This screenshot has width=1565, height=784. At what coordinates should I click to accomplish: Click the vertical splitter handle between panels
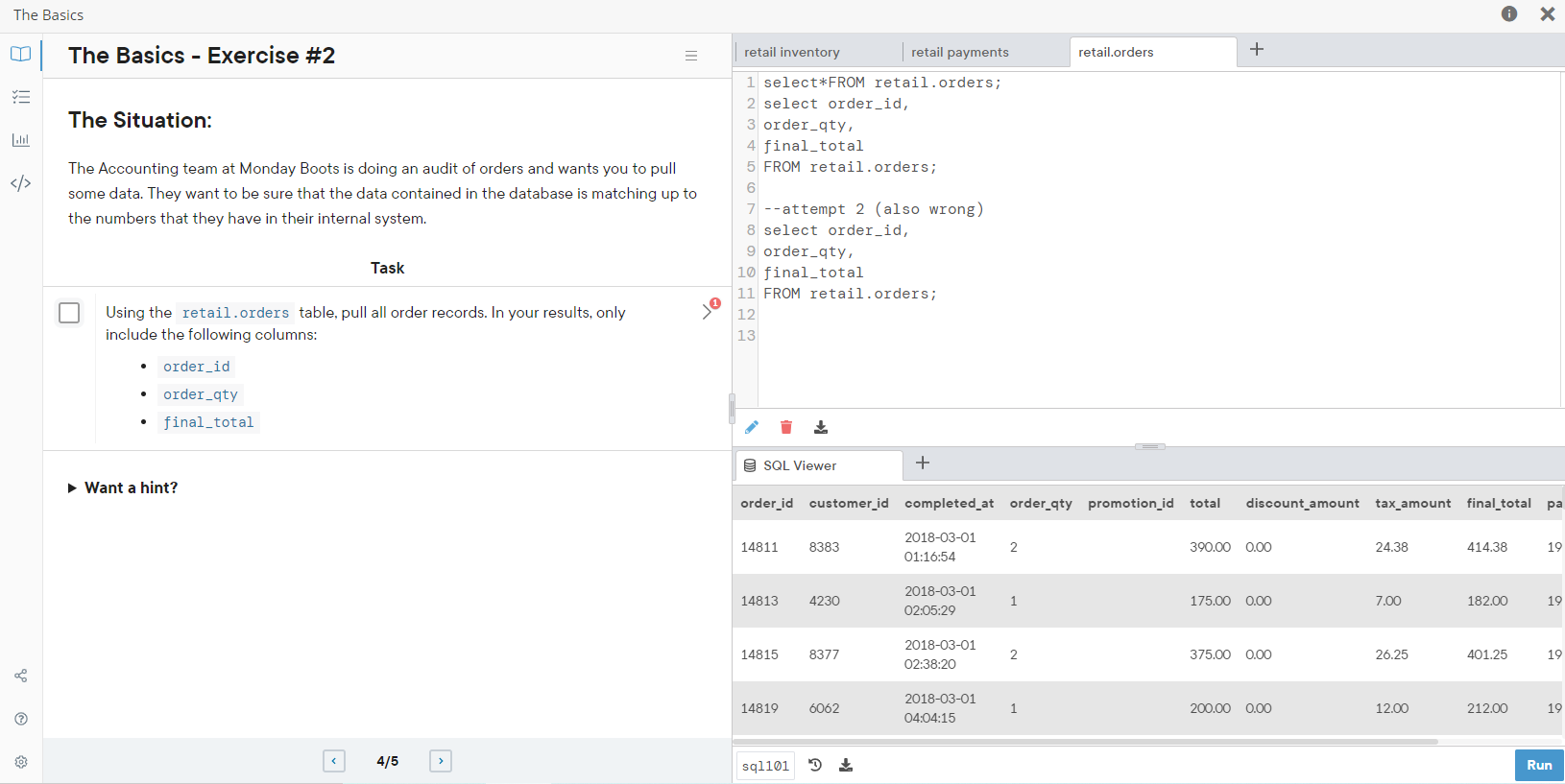tap(732, 409)
